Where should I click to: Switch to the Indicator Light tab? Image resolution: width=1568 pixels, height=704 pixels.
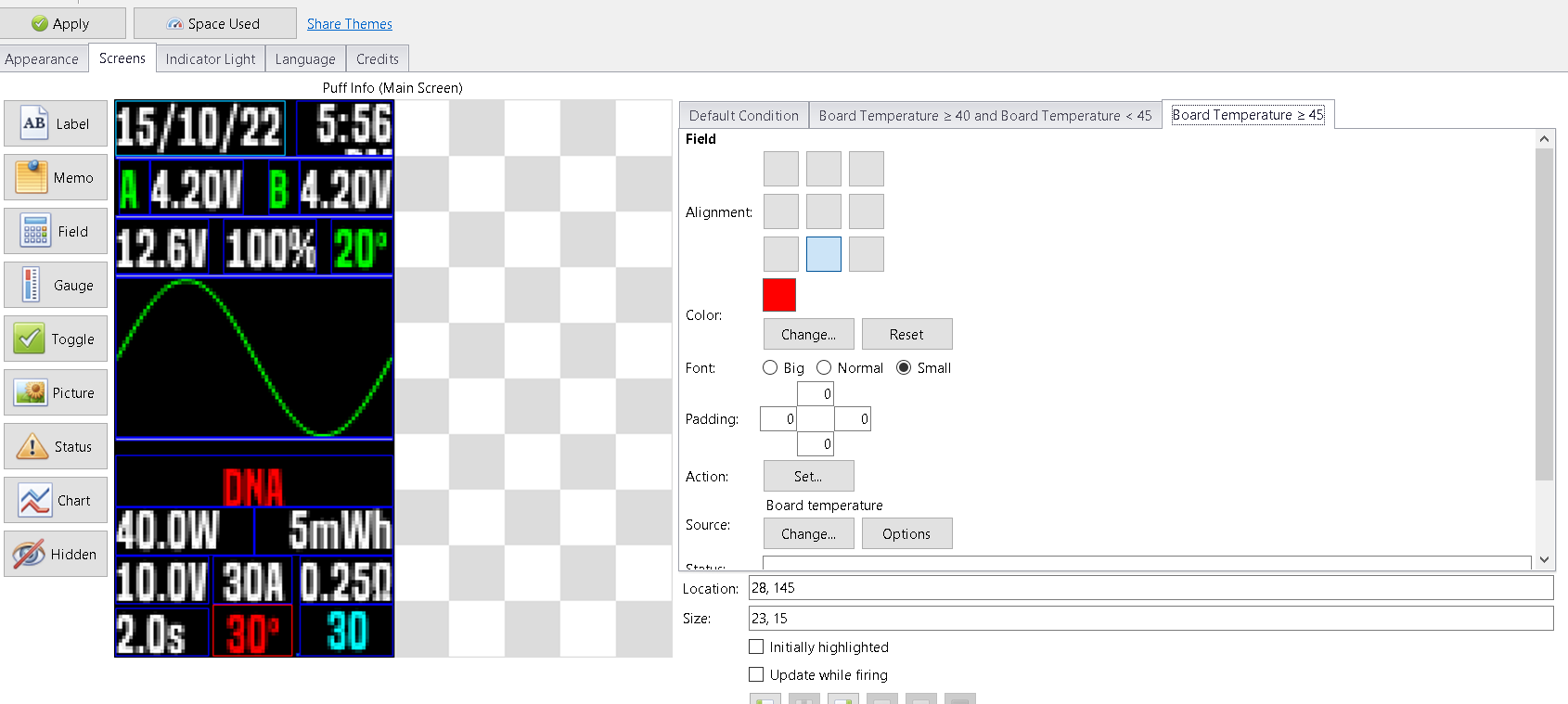tap(211, 59)
